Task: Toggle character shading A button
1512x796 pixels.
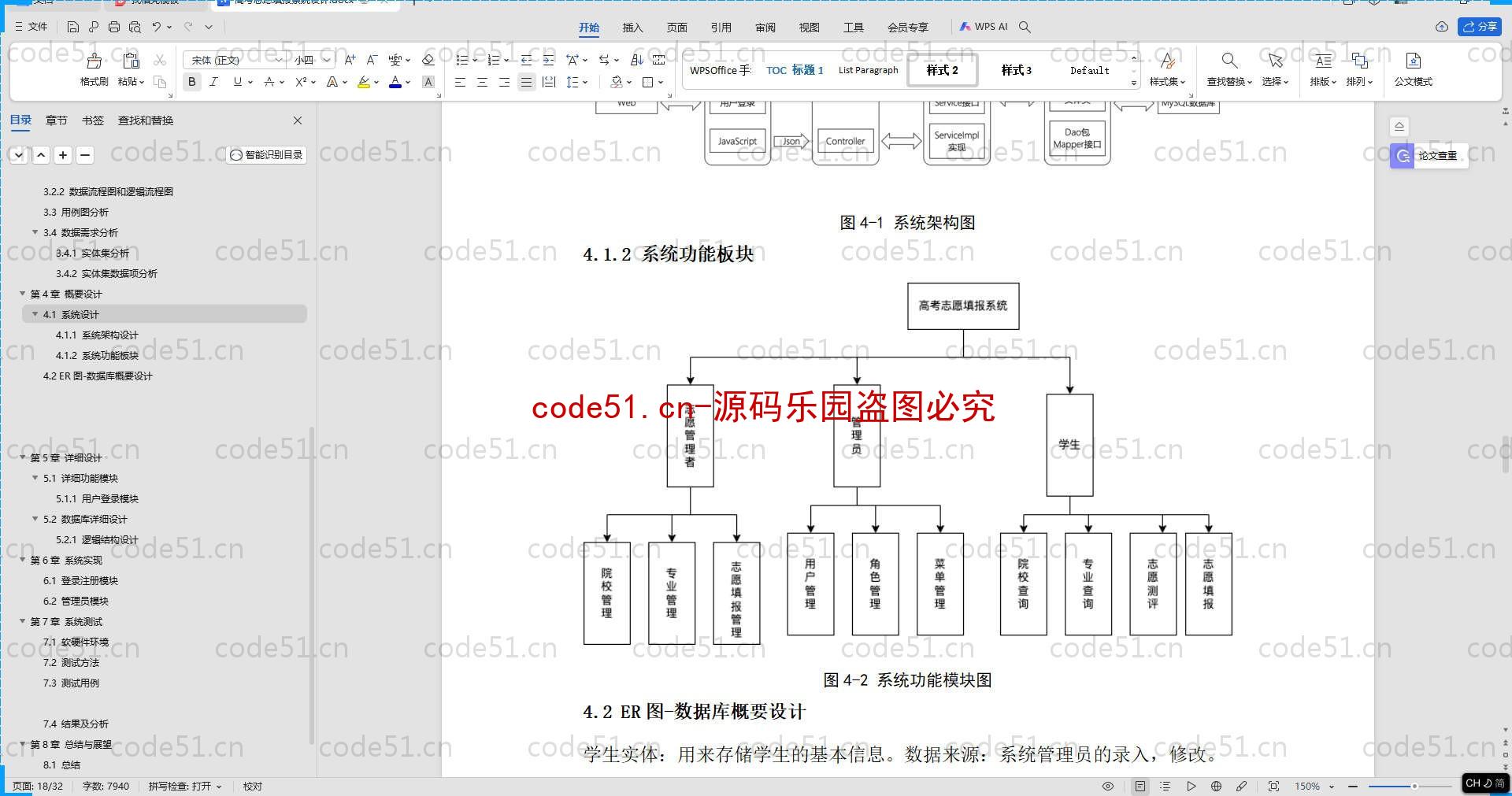Action: (x=428, y=82)
